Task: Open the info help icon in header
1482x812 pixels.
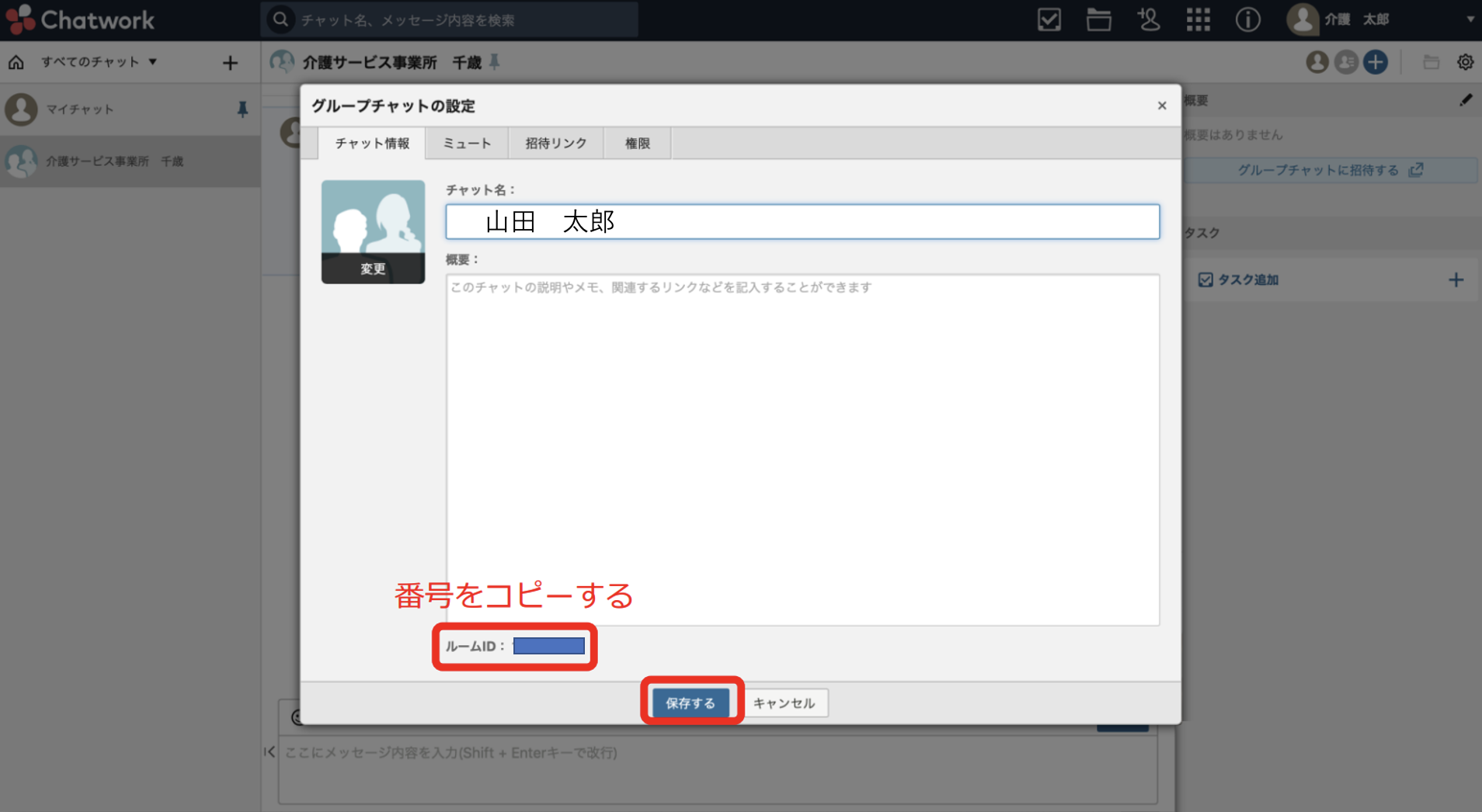Action: tap(1247, 19)
